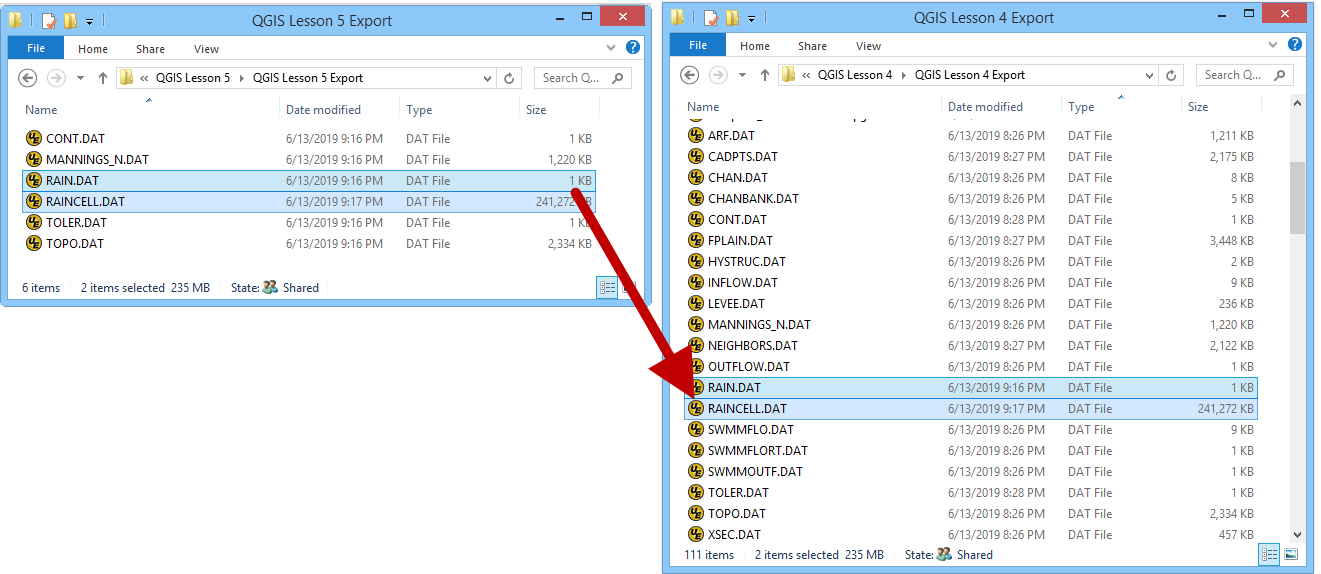The width and height of the screenshot is (1321, 574).
Task: Click details view button in Lesson 4 window
Action: click(x=1270, y=554)
